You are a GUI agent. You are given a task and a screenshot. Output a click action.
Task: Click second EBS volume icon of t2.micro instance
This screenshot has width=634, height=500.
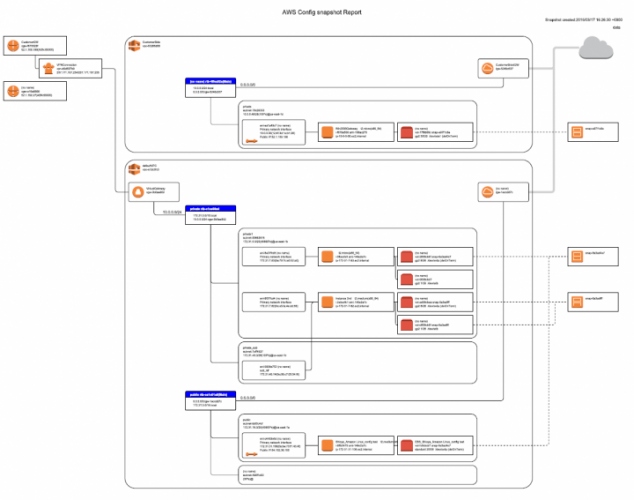coord(406,279)
